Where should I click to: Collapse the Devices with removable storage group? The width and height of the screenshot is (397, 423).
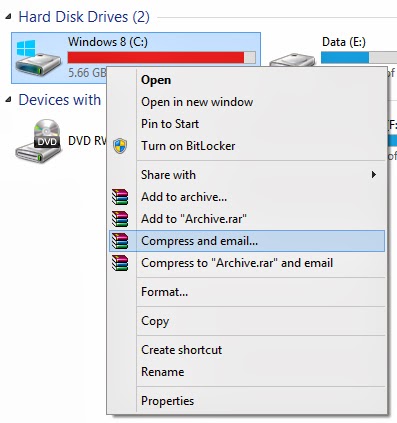click(9, 99)
